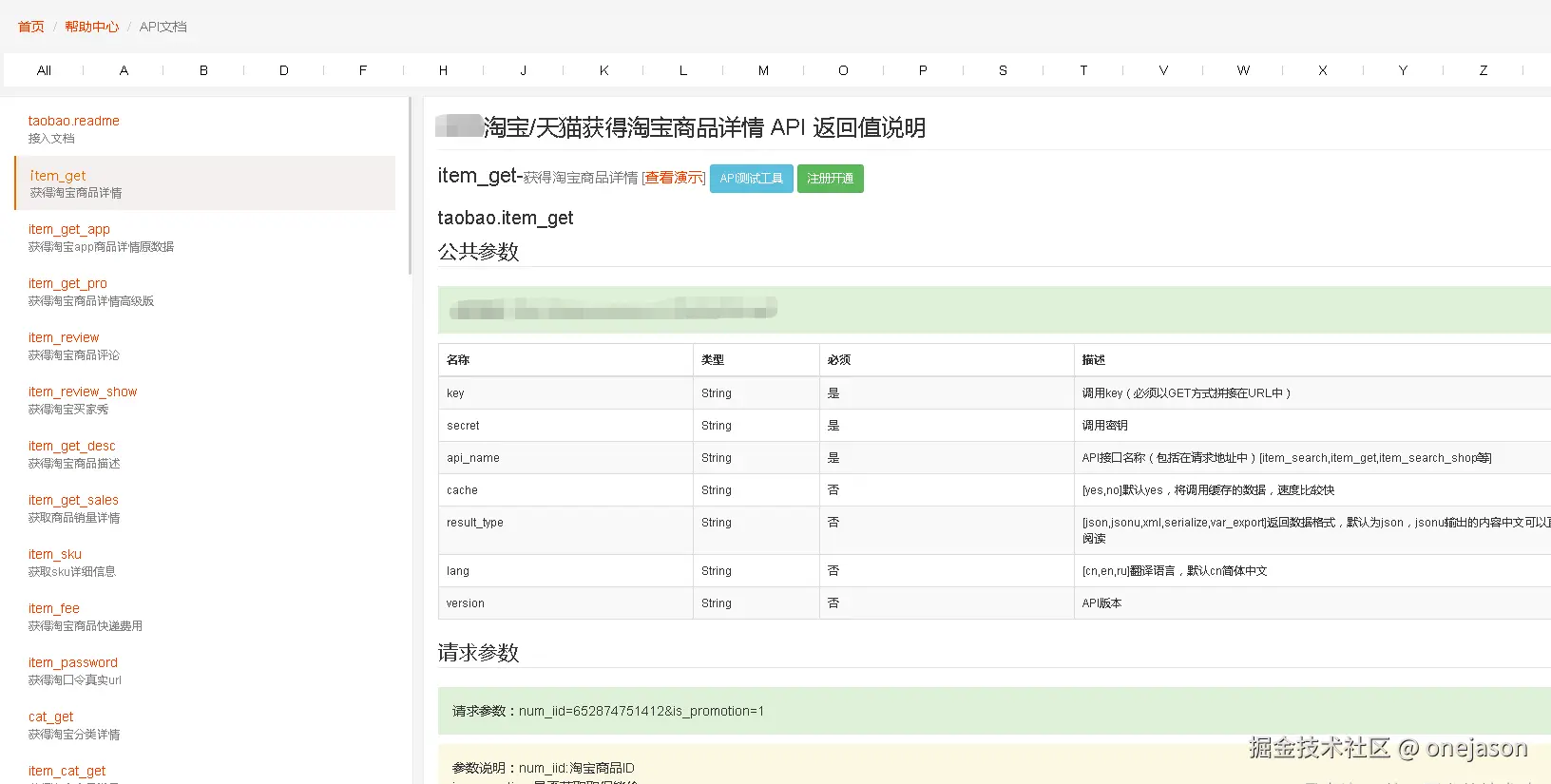
Task: Click the 'cache' parameter name cell
Action: click(x=565, y=490)
